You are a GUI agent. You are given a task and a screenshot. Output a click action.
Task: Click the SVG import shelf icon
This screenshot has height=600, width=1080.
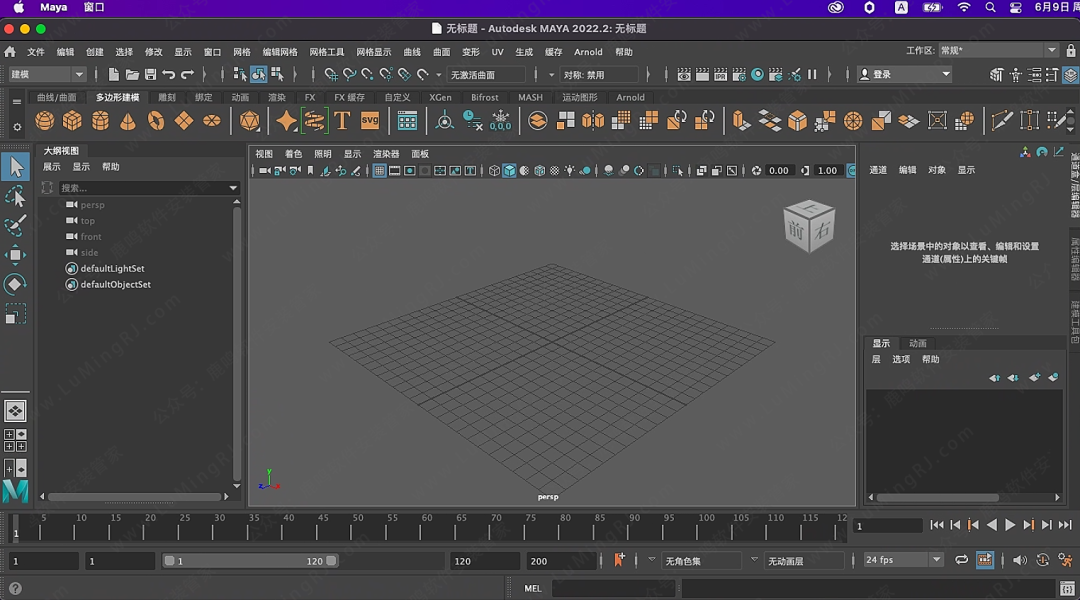370,121
